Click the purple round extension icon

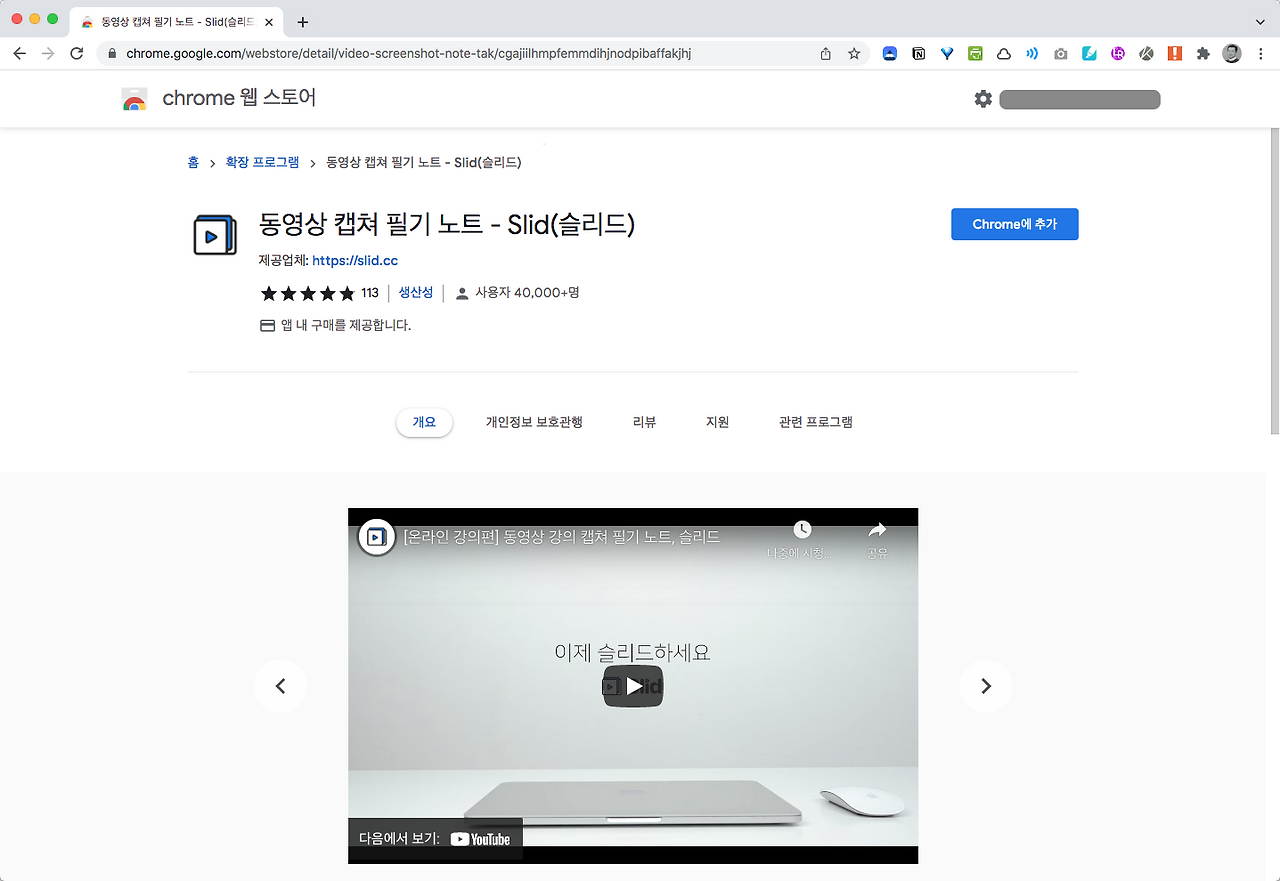(1118, 54)
